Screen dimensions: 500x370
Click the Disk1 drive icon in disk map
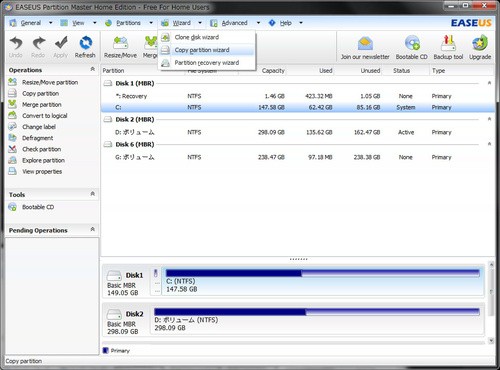[x=114, y=276]
